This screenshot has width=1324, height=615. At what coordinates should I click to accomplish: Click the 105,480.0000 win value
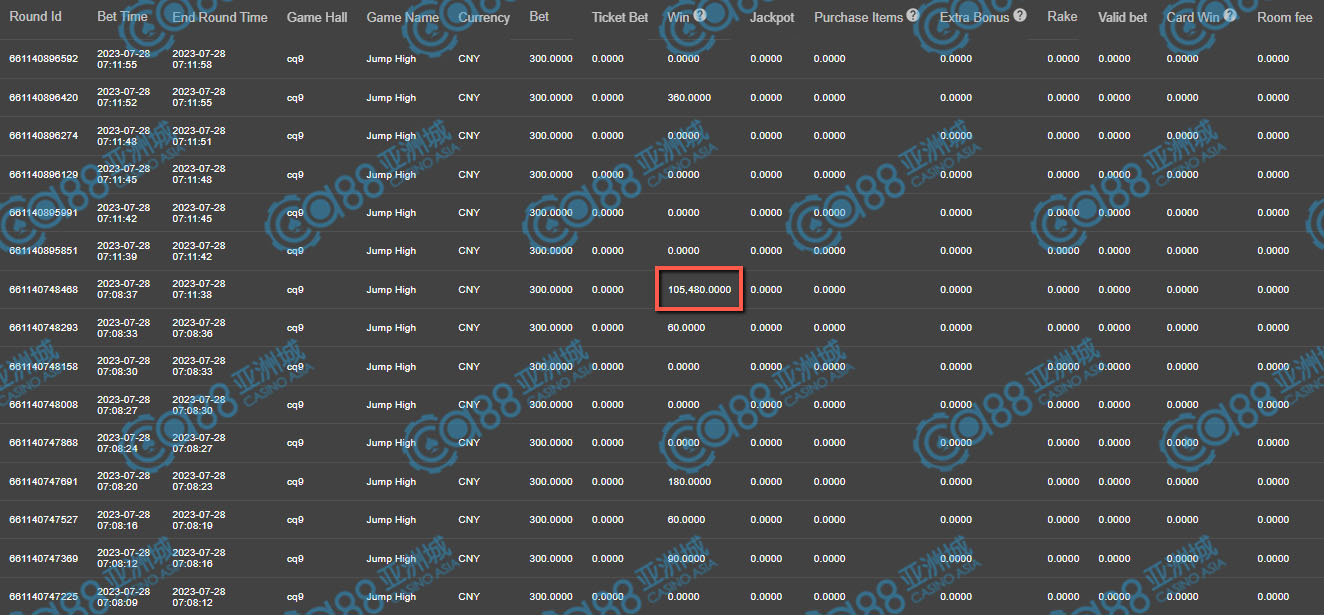click(699, 290)
